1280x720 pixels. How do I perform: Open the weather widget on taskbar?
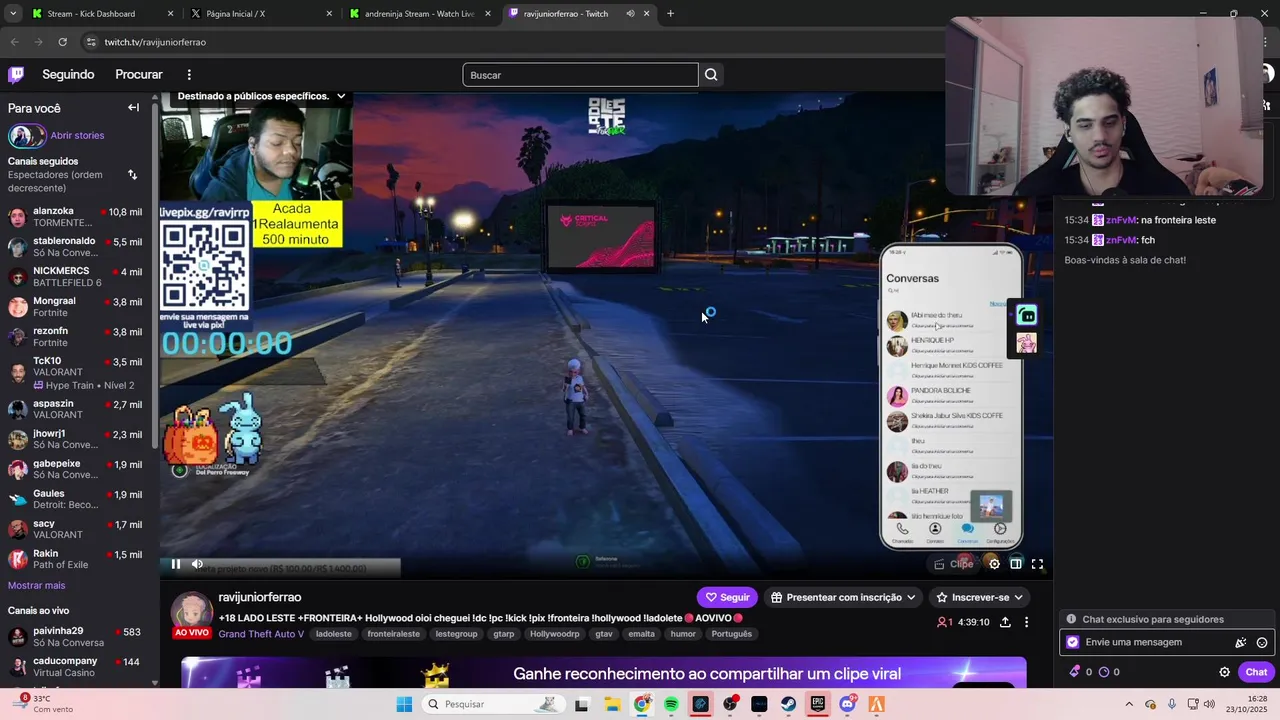40,704
